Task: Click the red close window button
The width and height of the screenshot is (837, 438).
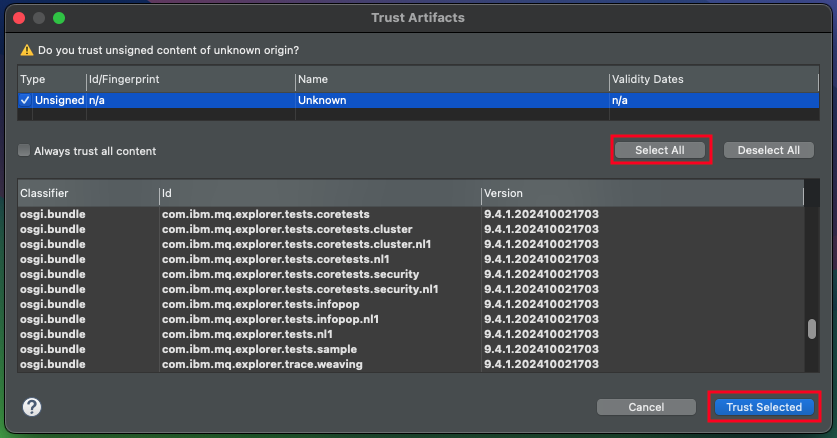Action: (19, 18)
